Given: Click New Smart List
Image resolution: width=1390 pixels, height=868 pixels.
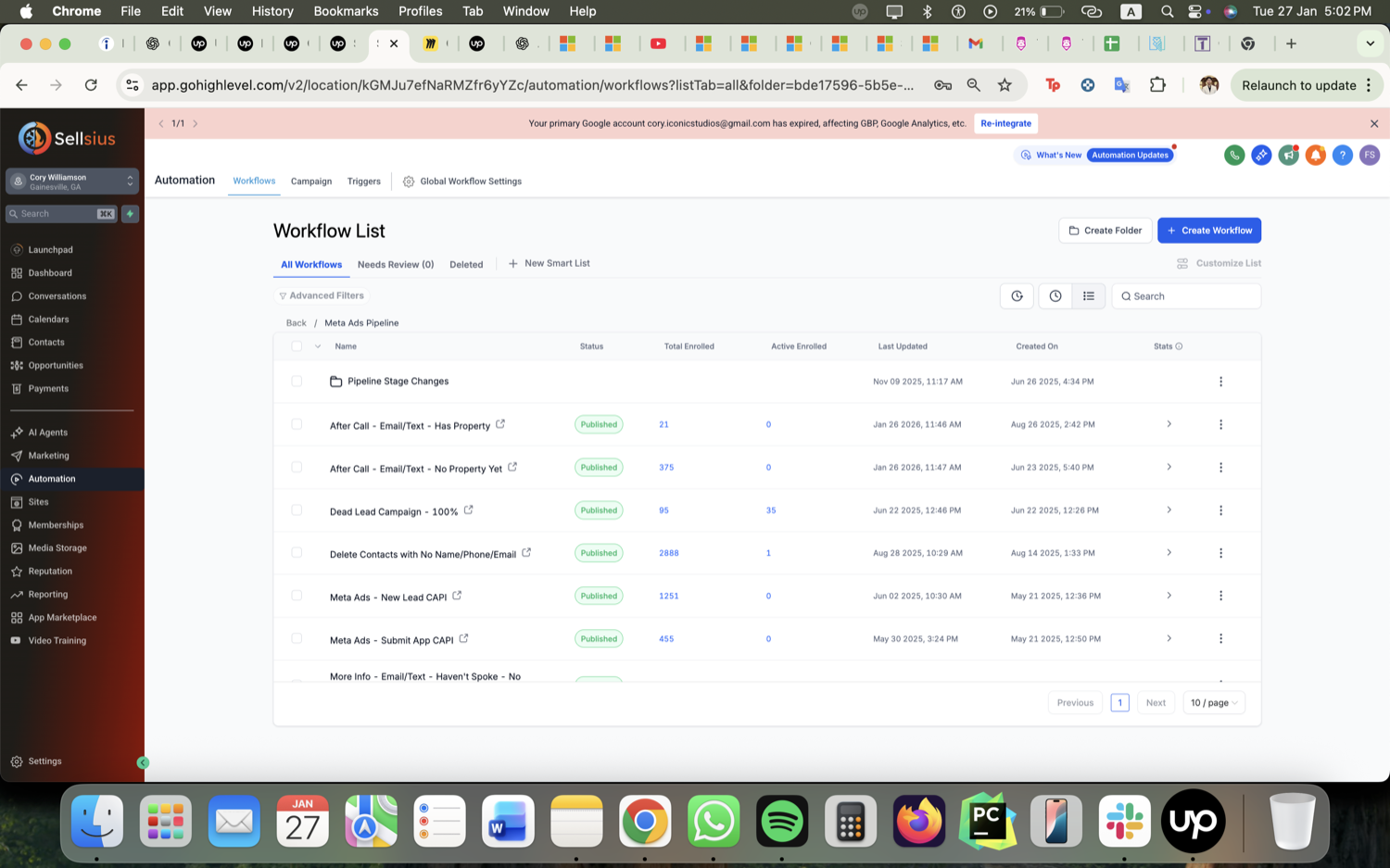Looking at the screenshot, I should click(x=550, y=263).
